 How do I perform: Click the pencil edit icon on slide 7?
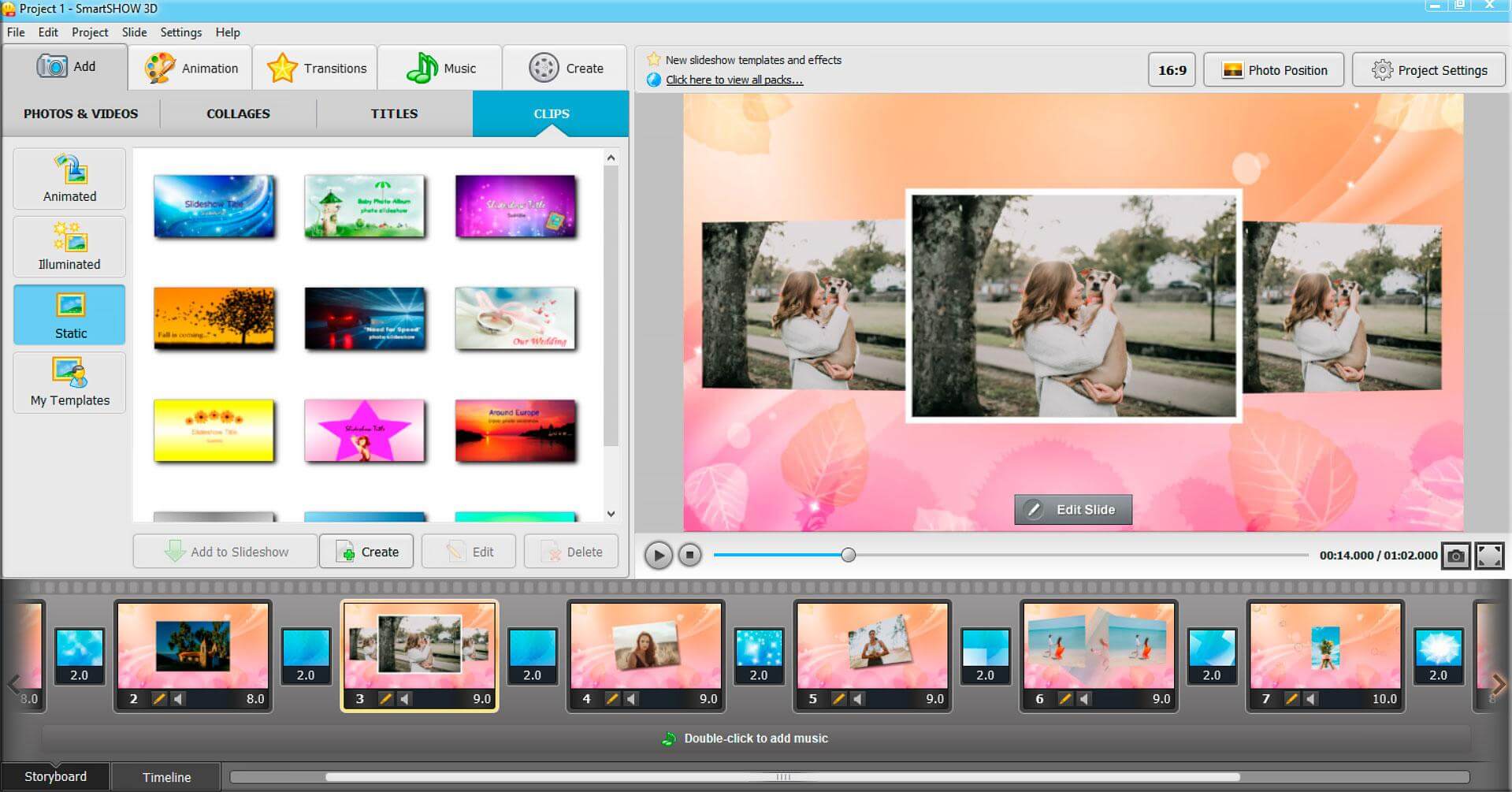(1291, 698)
